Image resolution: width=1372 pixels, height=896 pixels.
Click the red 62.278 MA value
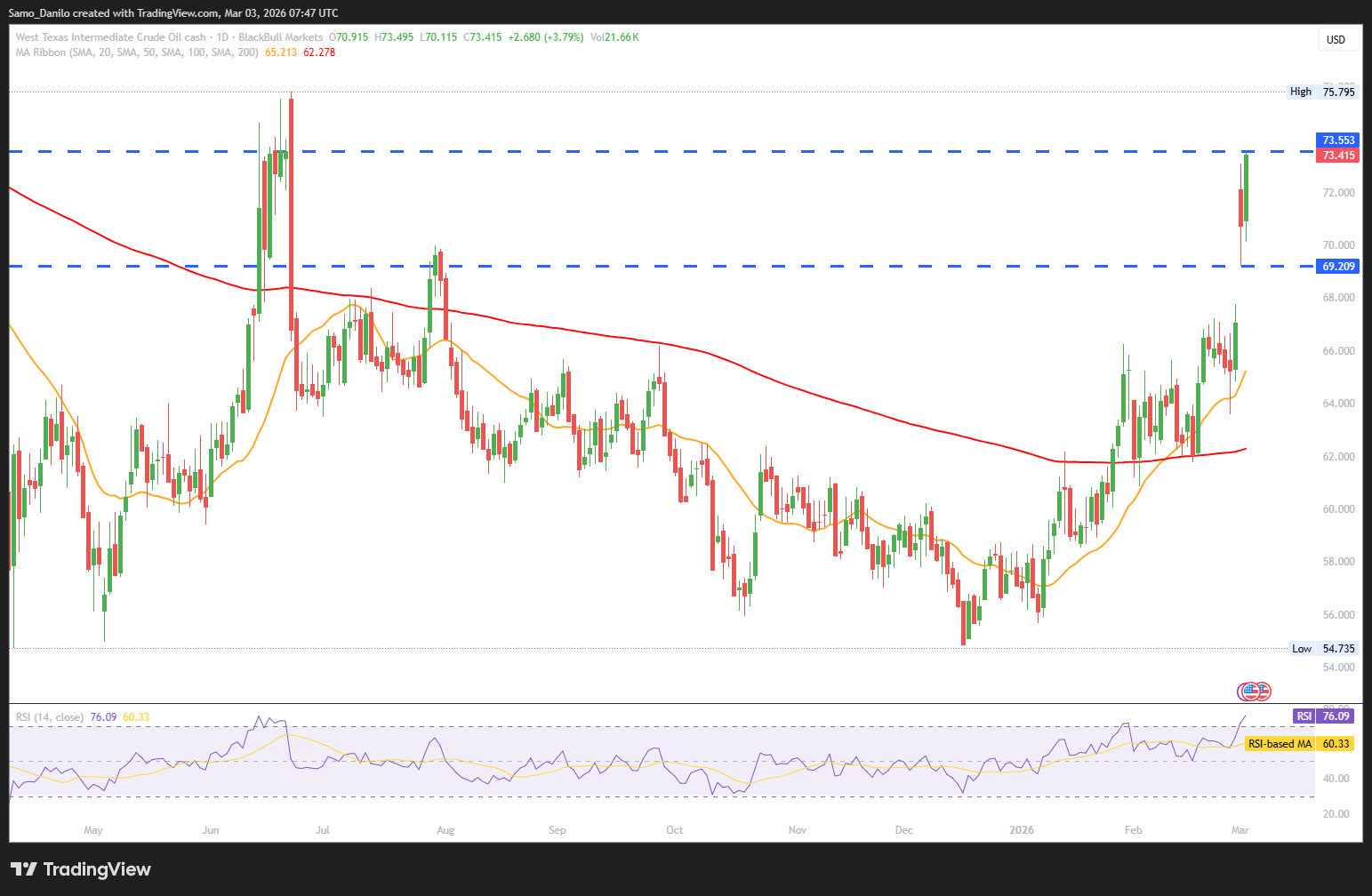[319, 52]
